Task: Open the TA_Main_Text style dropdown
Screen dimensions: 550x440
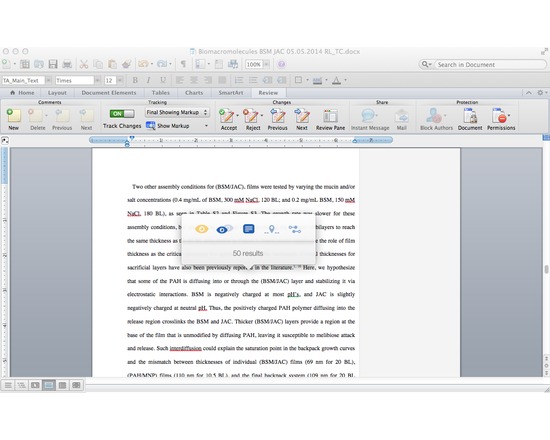Action: point(48,80)
